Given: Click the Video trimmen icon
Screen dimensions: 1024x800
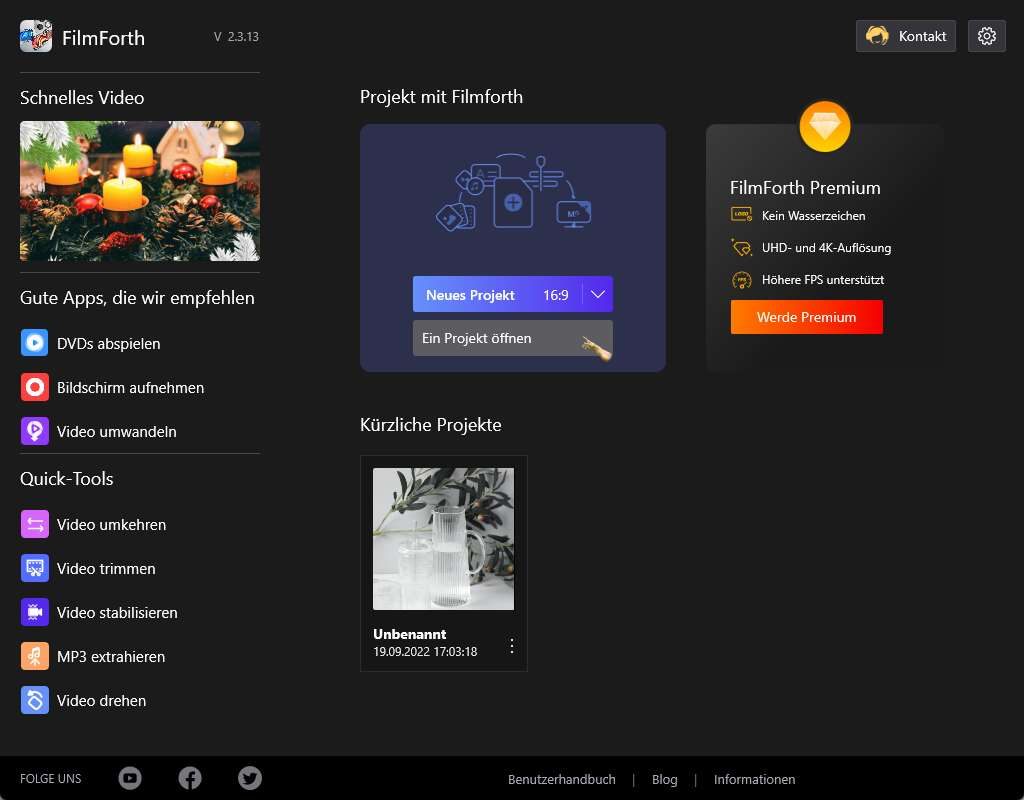Looking at the screenshot, I should (x=35, y=568).
